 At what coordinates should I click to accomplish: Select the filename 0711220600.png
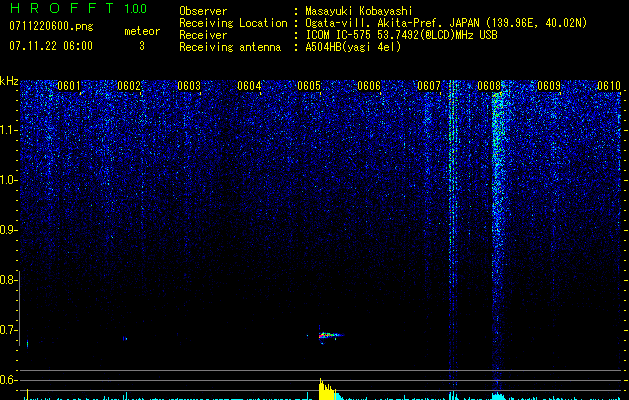51,26
